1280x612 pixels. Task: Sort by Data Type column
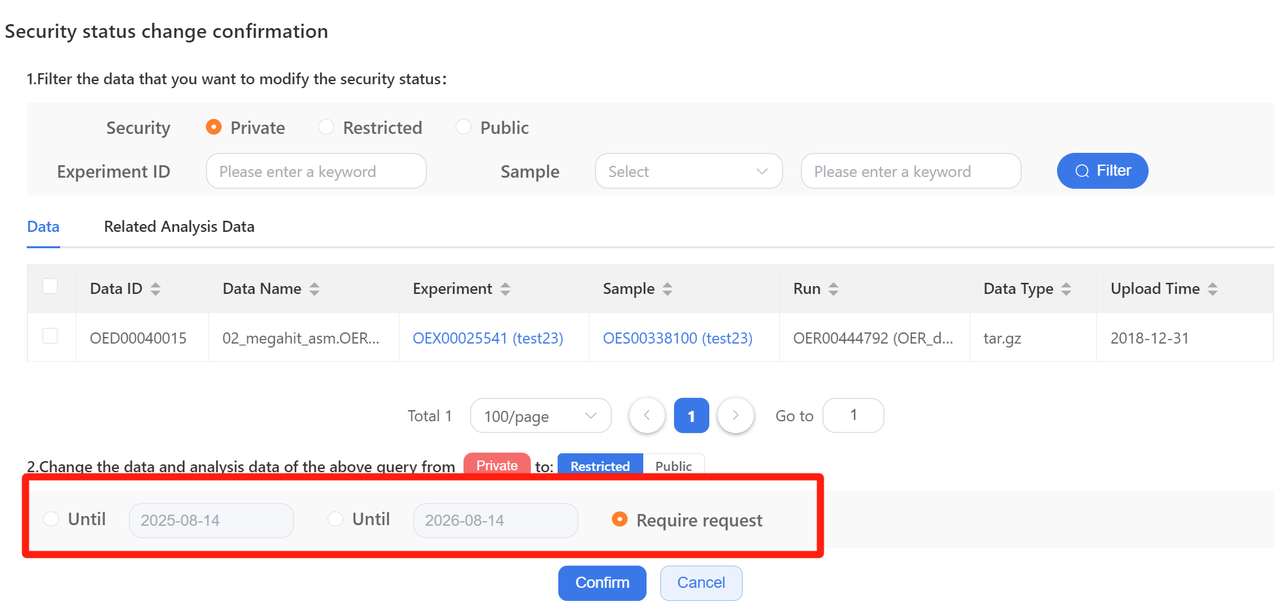[1066, 289]
